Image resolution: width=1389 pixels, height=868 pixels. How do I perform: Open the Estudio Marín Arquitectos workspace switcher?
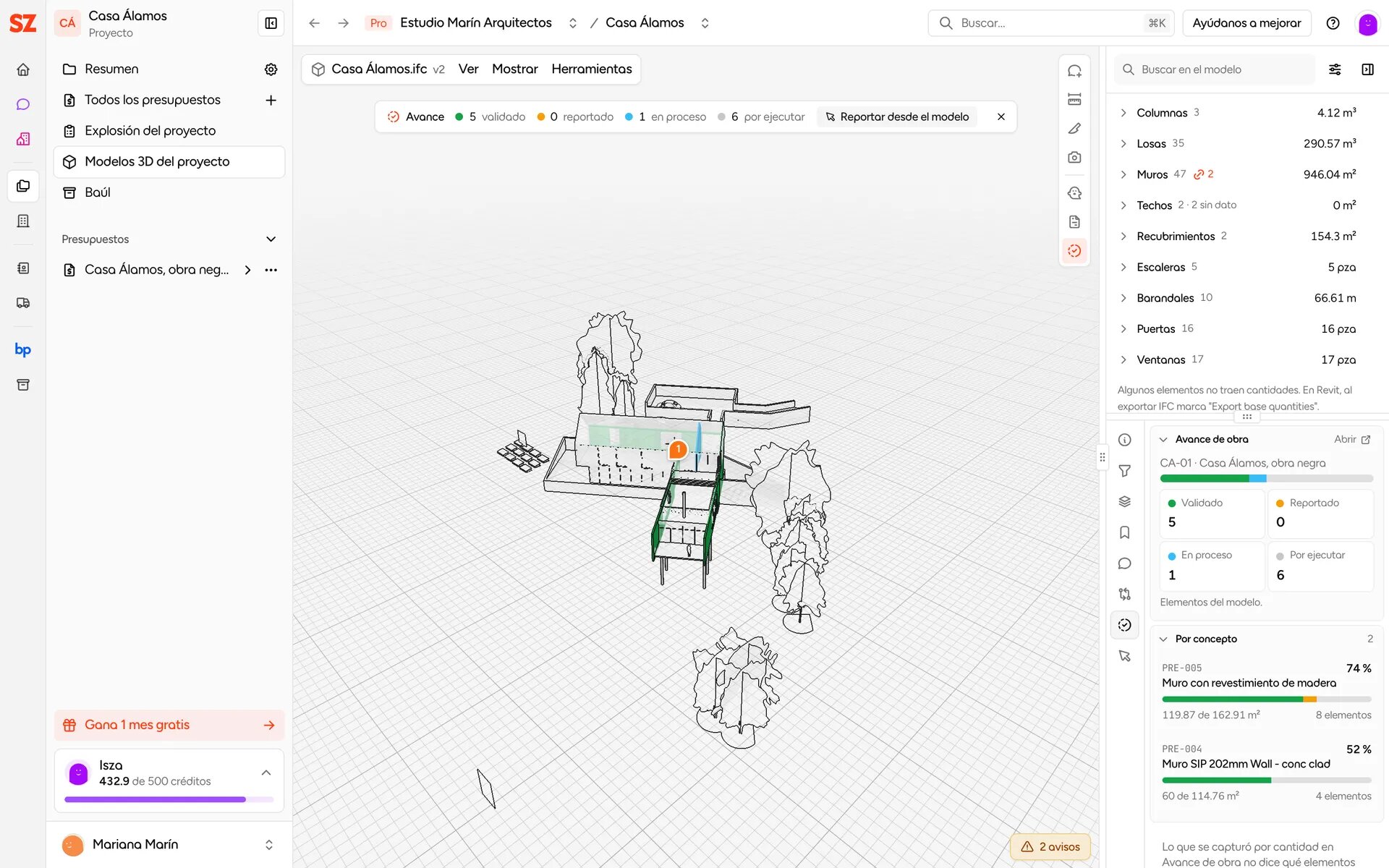coord(573,23)
